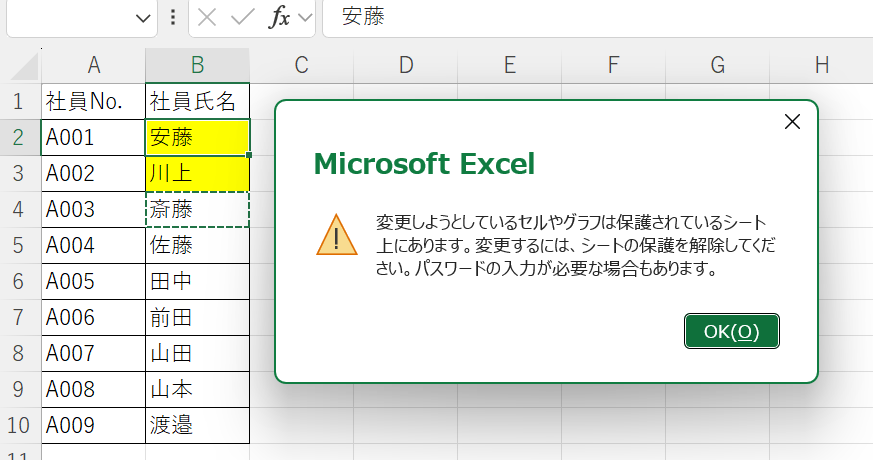
Task: Click cell A001
Action: 94,138
